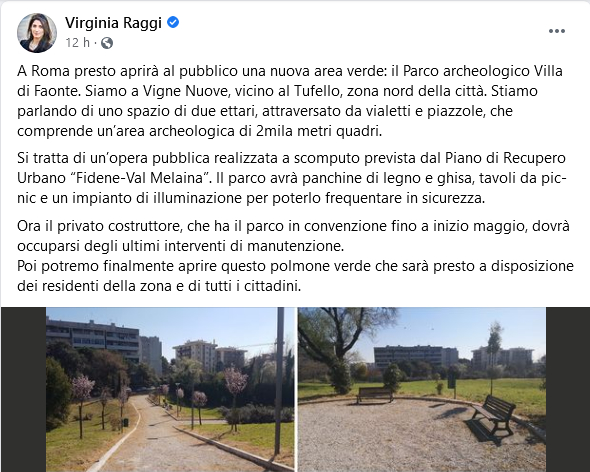Screen dimensions: 590x472
Task: Click the 12 h post timestamp
Action: [x=78, y=43]
